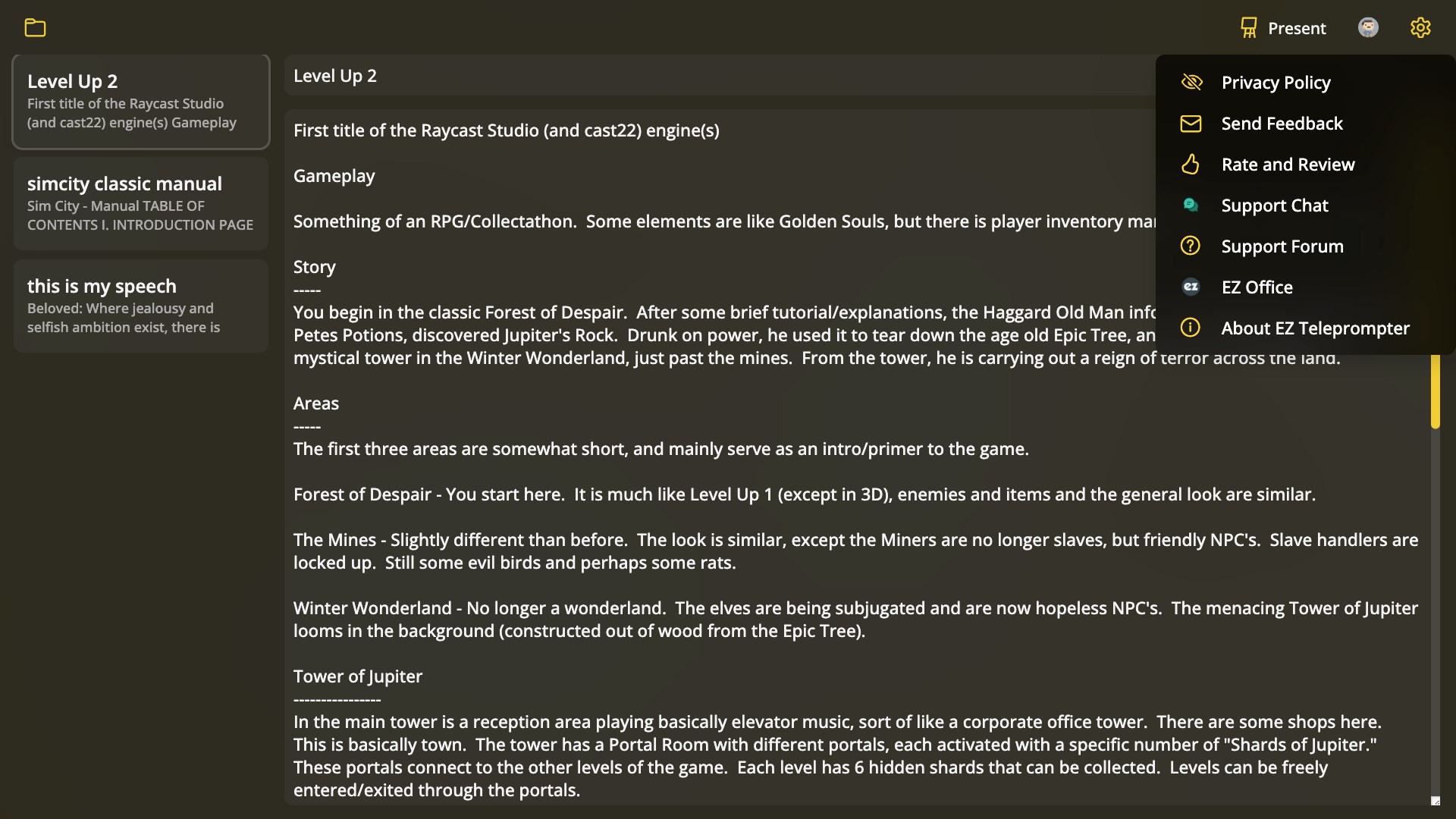Click the Privacy Policy hidden-eye icon

(x=1191, y=83)
